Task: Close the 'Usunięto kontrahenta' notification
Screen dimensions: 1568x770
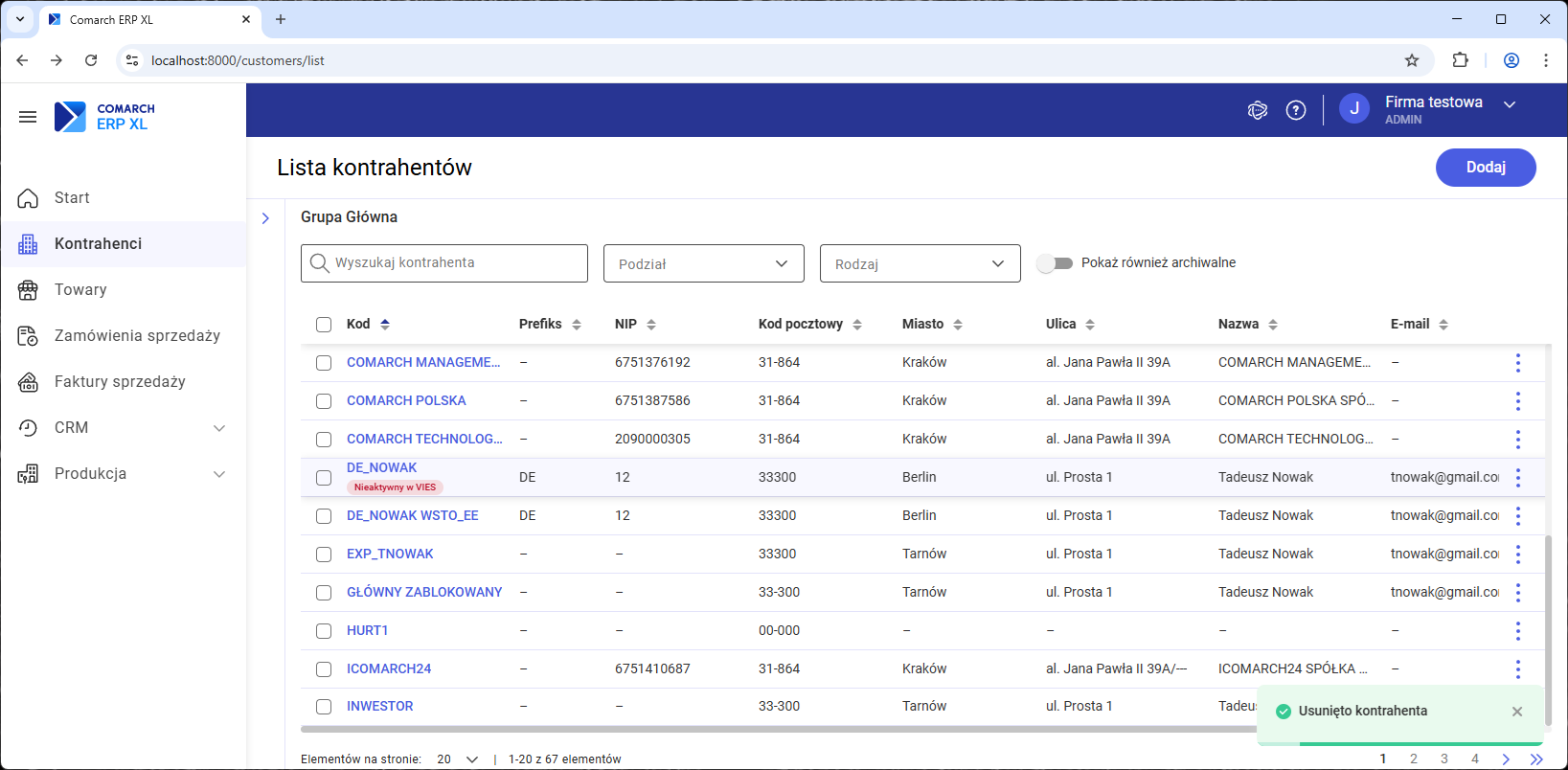Action: [x=1517, y=712]
